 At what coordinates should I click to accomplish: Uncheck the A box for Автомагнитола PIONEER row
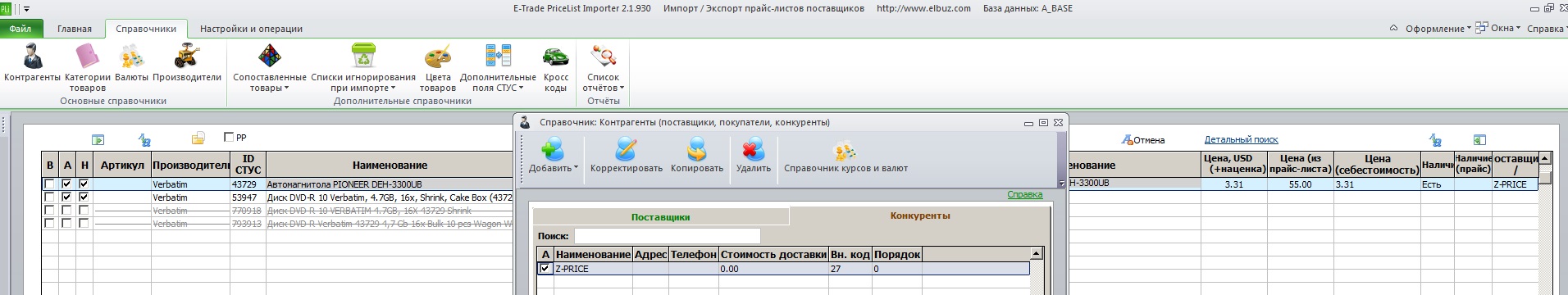[67, 184]
